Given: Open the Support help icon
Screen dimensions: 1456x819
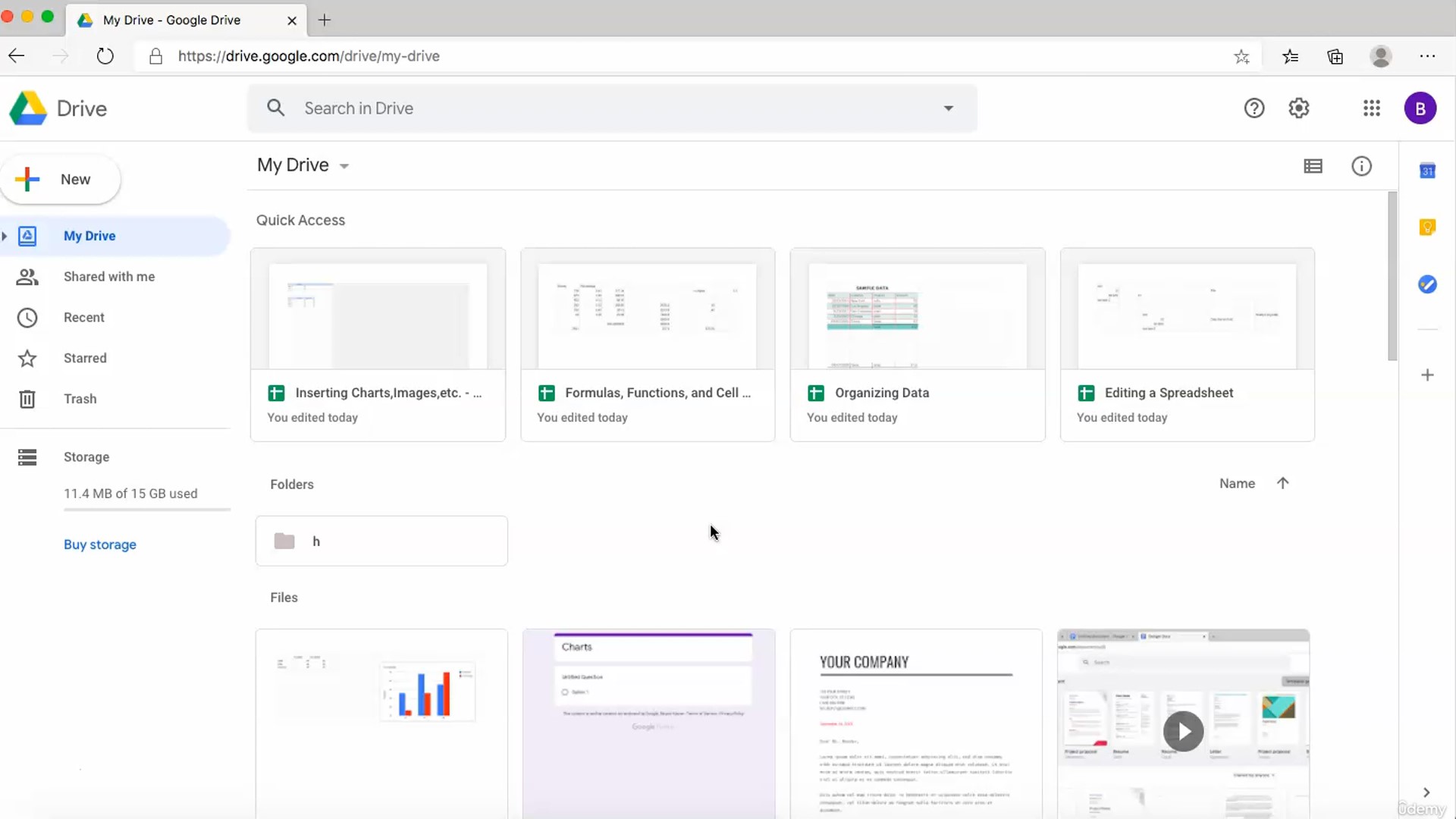Looking at the screenshot, I should (1254, 108).
